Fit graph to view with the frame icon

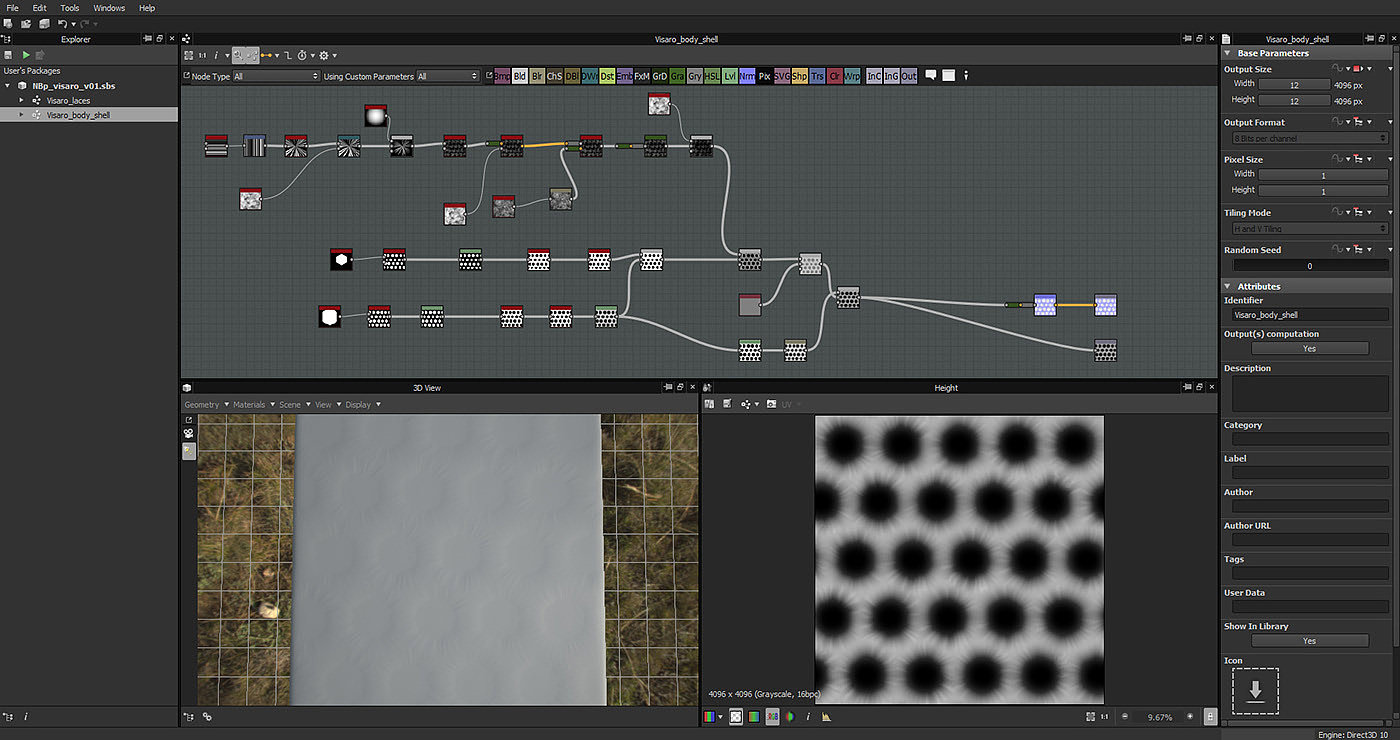[x=188, y=55]
